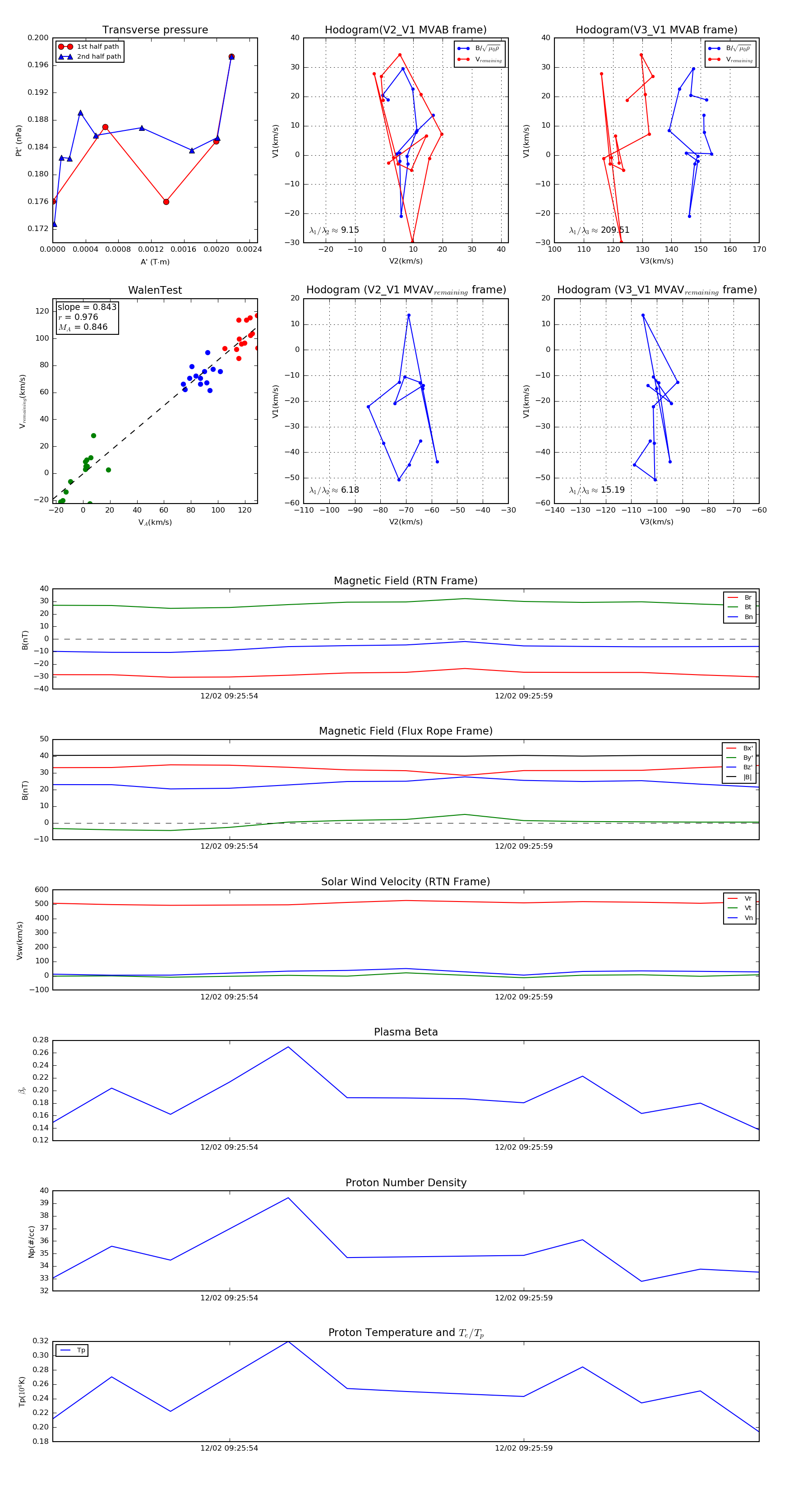Click the eigenvalue ratio text '209.51'
812x1489 pixels.
615,230
